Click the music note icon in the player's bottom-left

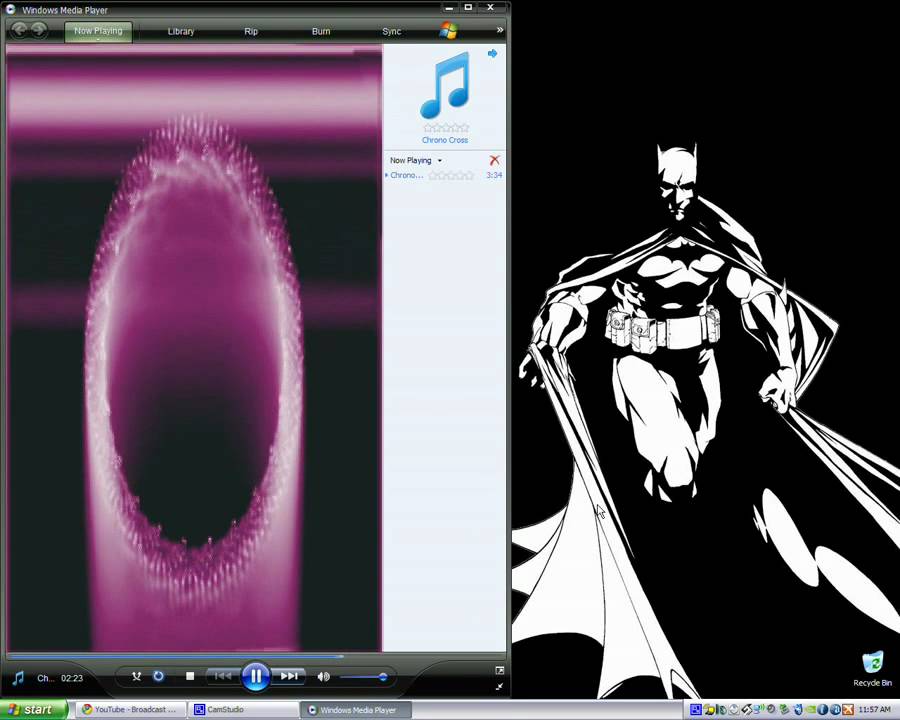tap(18, 678)
